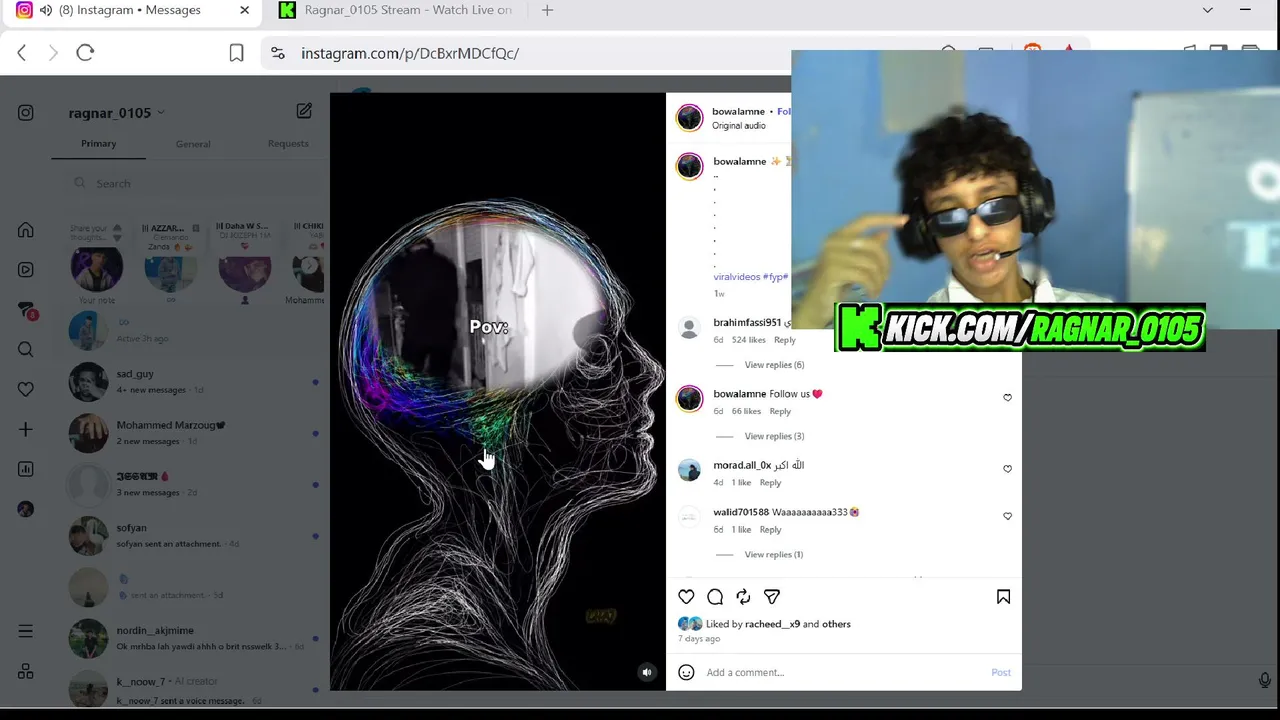The image size is (1280, 720).
Task: Close the Instagram Messages browser tab
Action: 244,10
